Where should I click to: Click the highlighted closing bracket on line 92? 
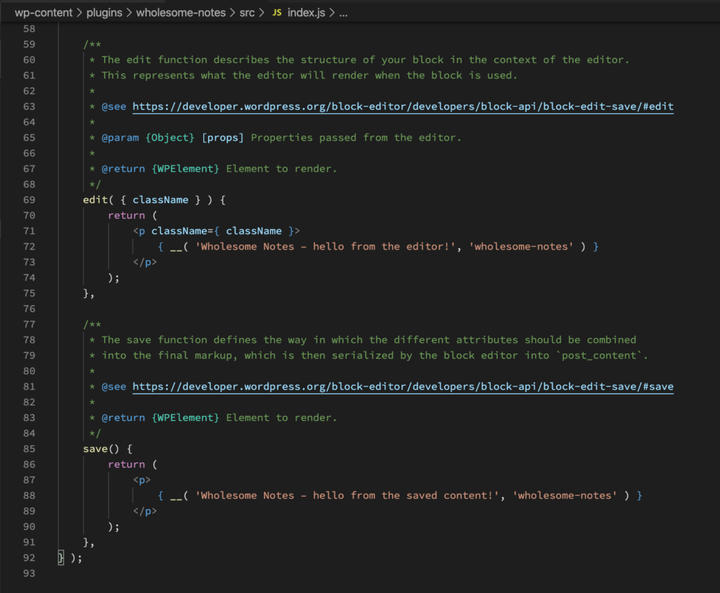pos(61,558)
